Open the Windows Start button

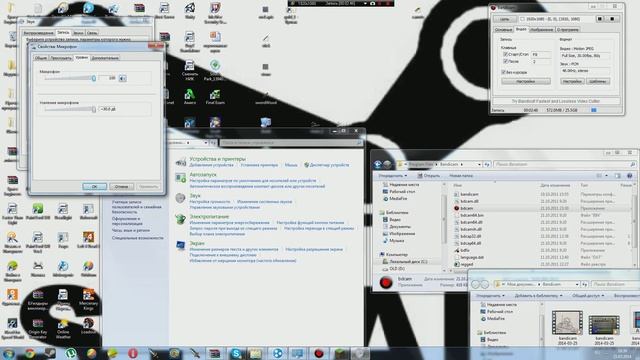pyautogui.click(x=8, y=353)
